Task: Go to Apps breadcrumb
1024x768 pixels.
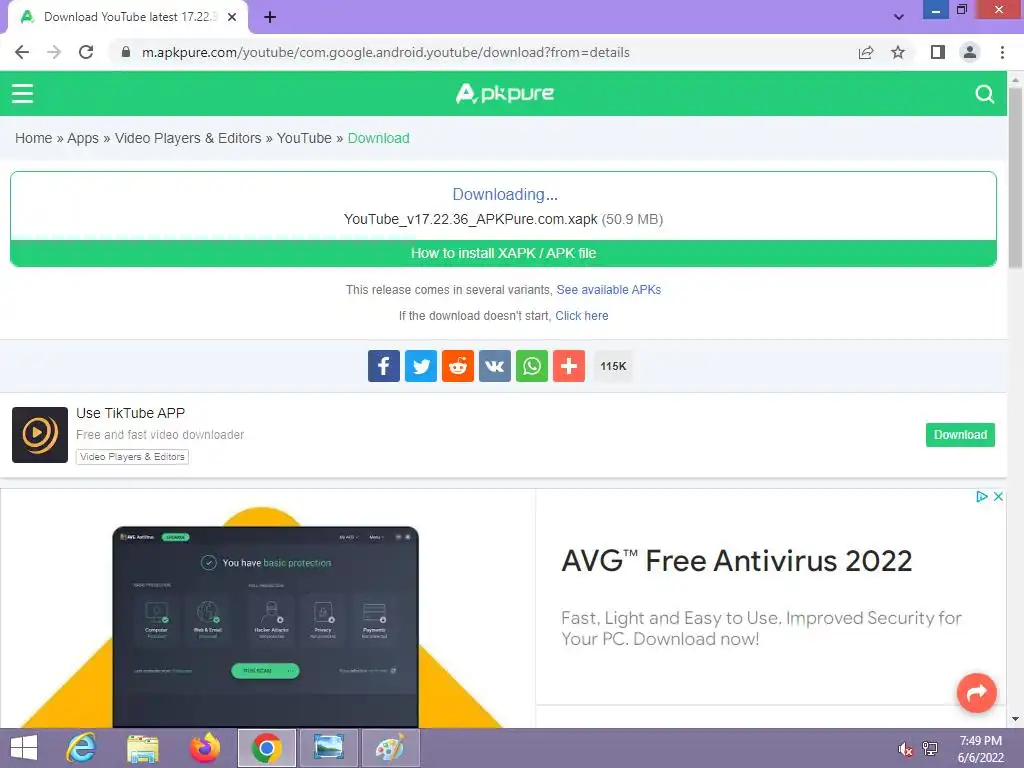Action: click(x=83, y=138)
